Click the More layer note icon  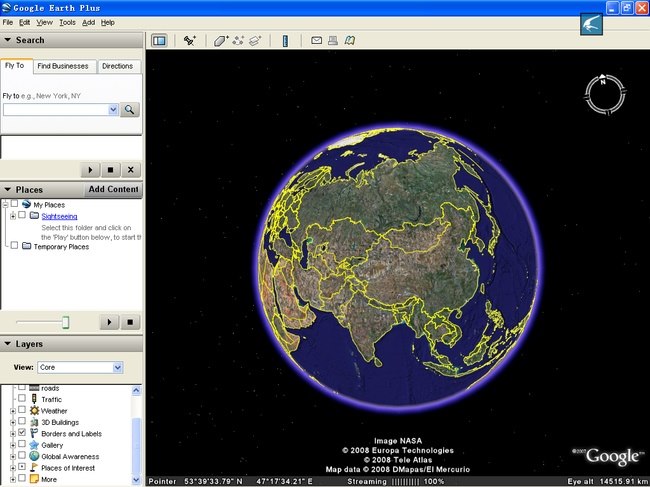pyautogui.click(x=34, y=479)
